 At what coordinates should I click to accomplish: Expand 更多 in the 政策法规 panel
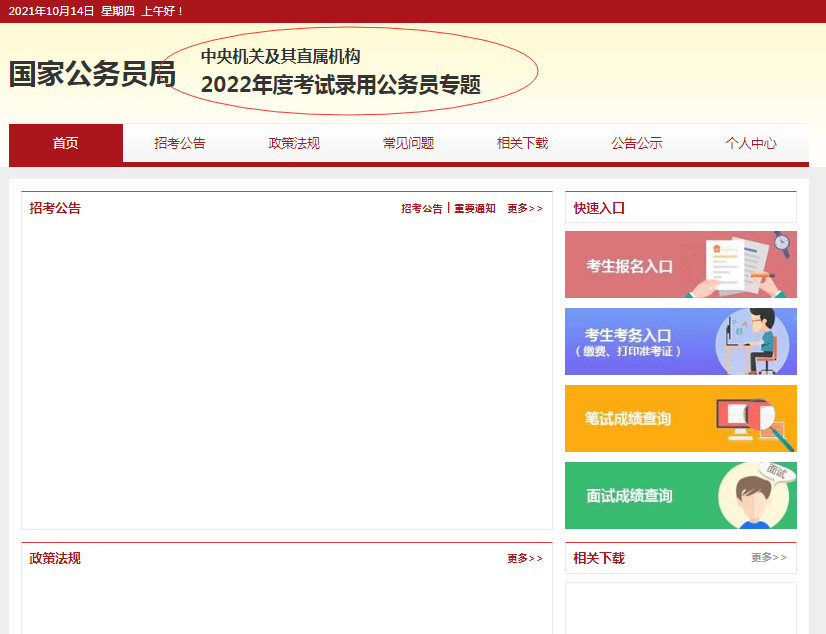[x=524, y=559]
